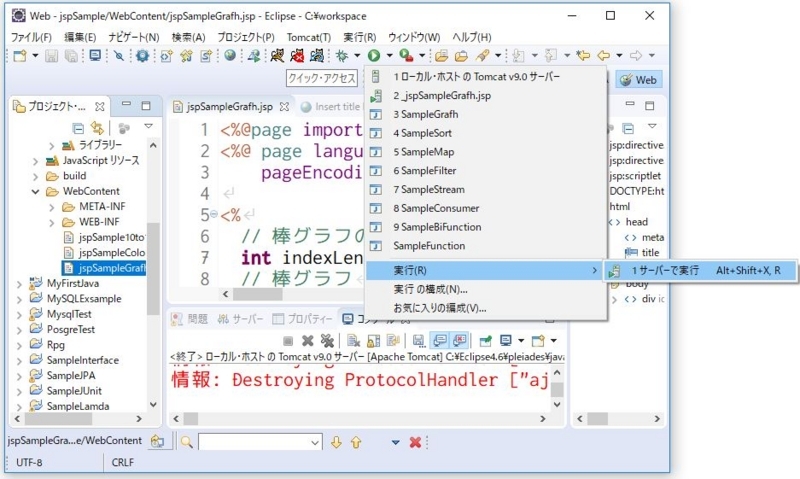Click the Save All icon in the toolbar

pos(71,56)
